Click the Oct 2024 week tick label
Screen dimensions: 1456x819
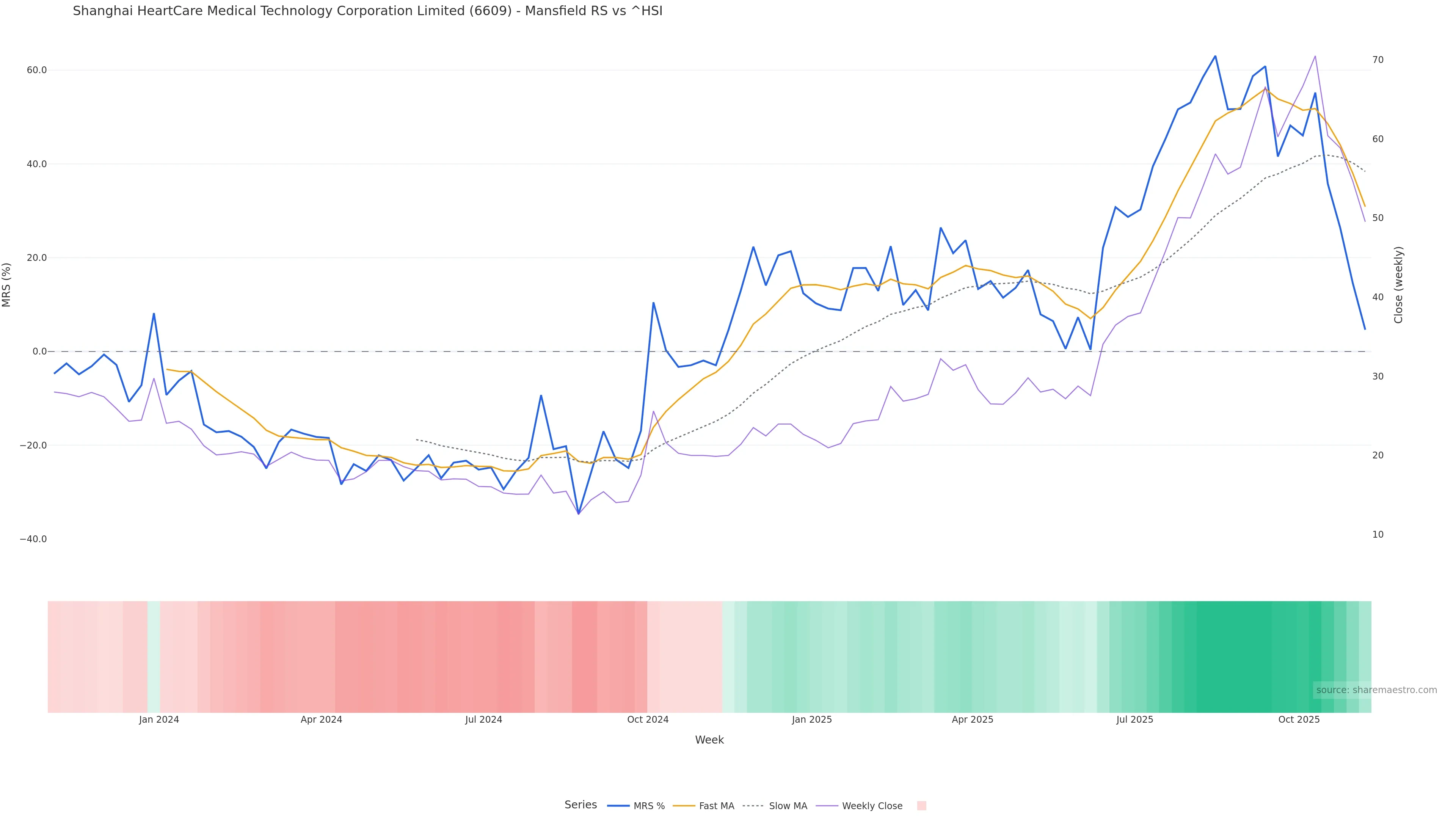pos(648,720)
